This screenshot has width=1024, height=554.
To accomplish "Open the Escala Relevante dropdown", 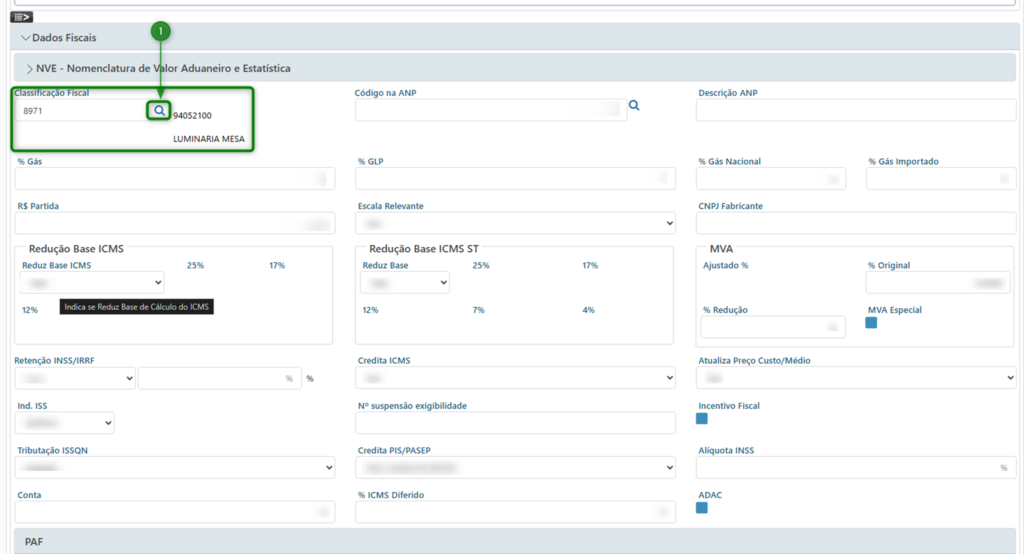I will coord(515,223).
